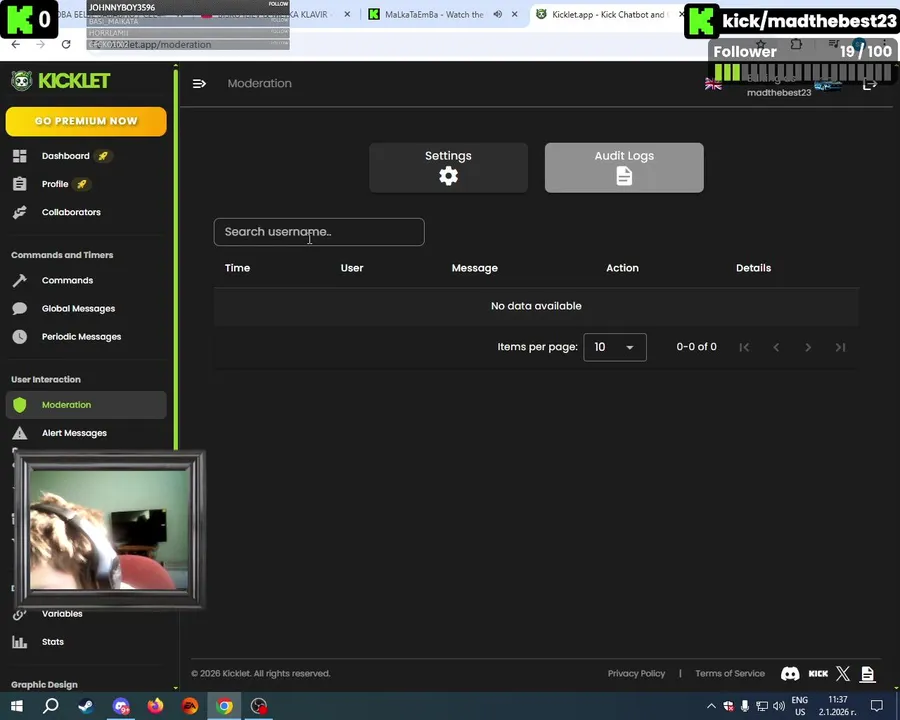Open Collaborators in the sidebar
The image size is (900, 720).
86,212
